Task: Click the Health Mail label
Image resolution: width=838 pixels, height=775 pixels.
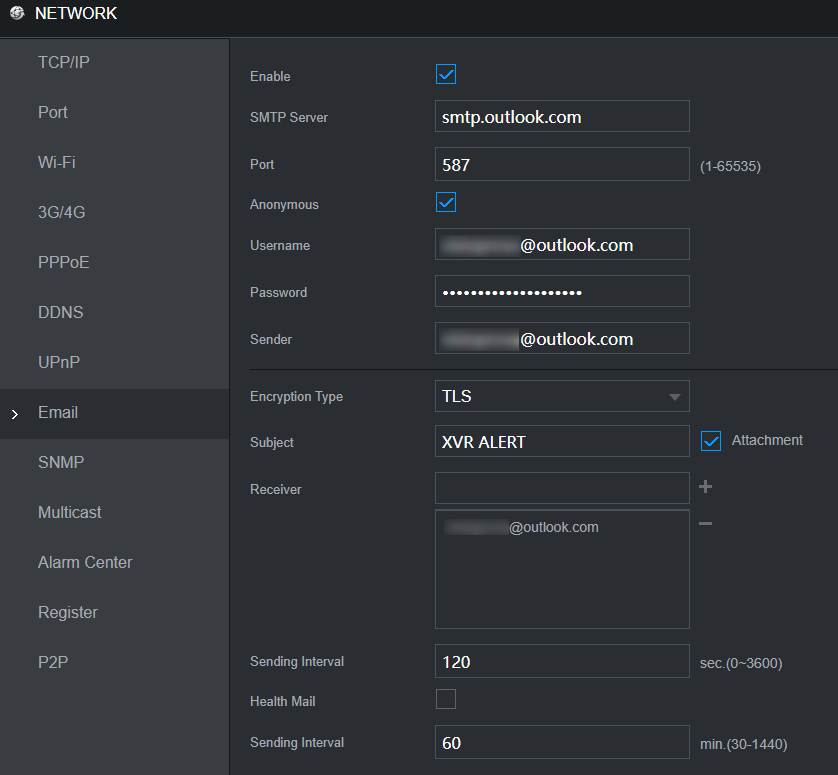Action: tap(283, 701)
